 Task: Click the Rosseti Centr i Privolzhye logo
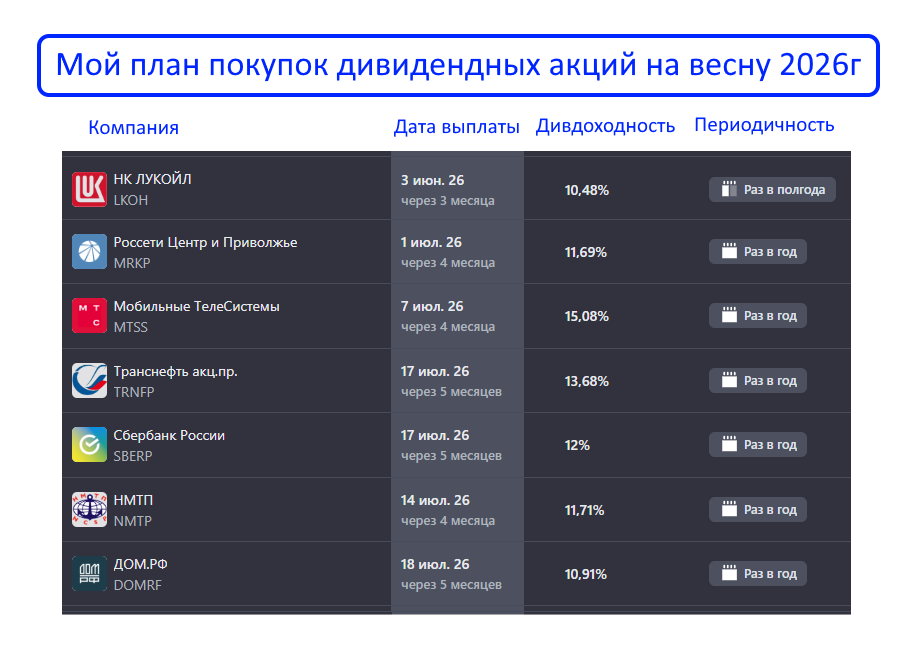(89, 251)
